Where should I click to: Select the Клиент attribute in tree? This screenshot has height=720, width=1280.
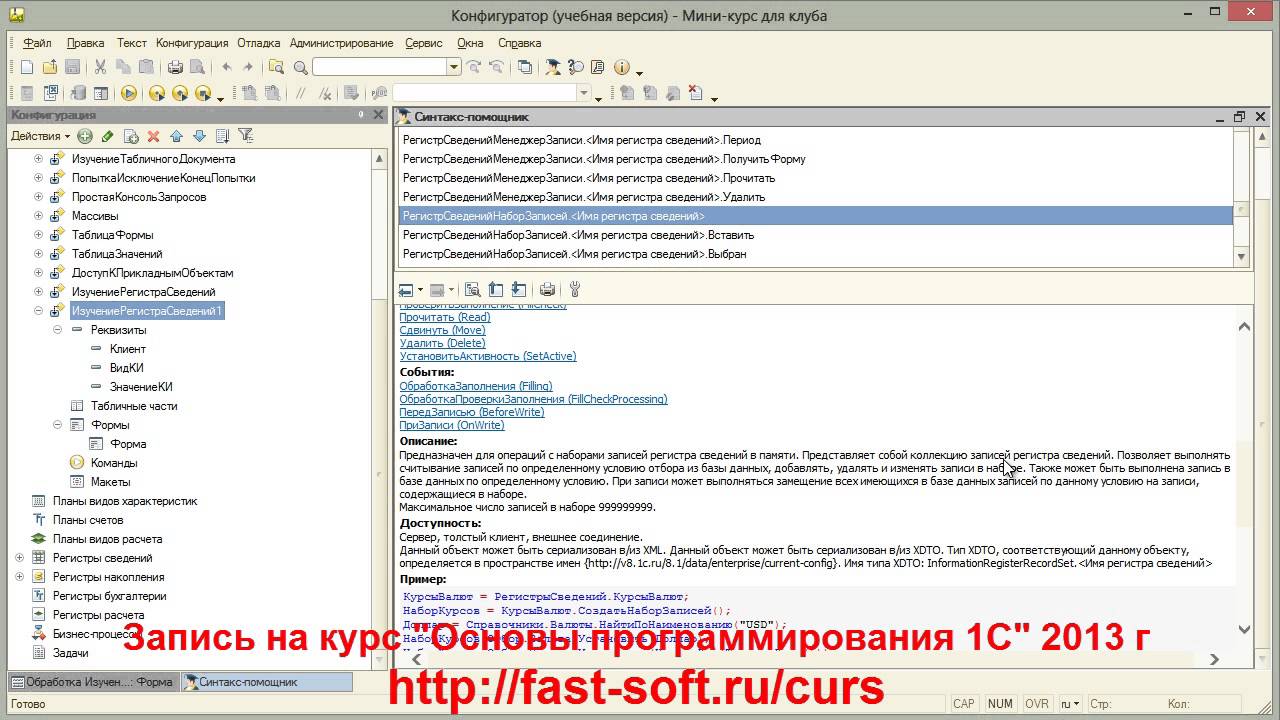tap(128, 349)
